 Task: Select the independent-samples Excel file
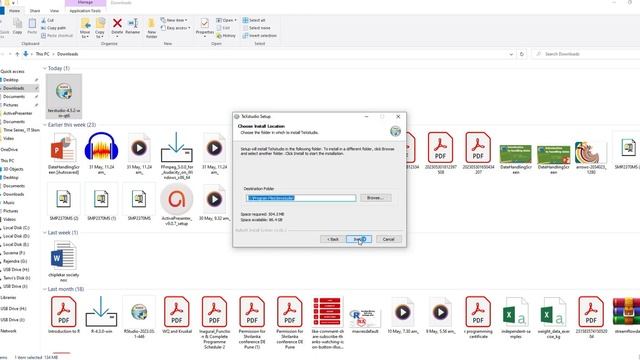click(x=516, y=318)
